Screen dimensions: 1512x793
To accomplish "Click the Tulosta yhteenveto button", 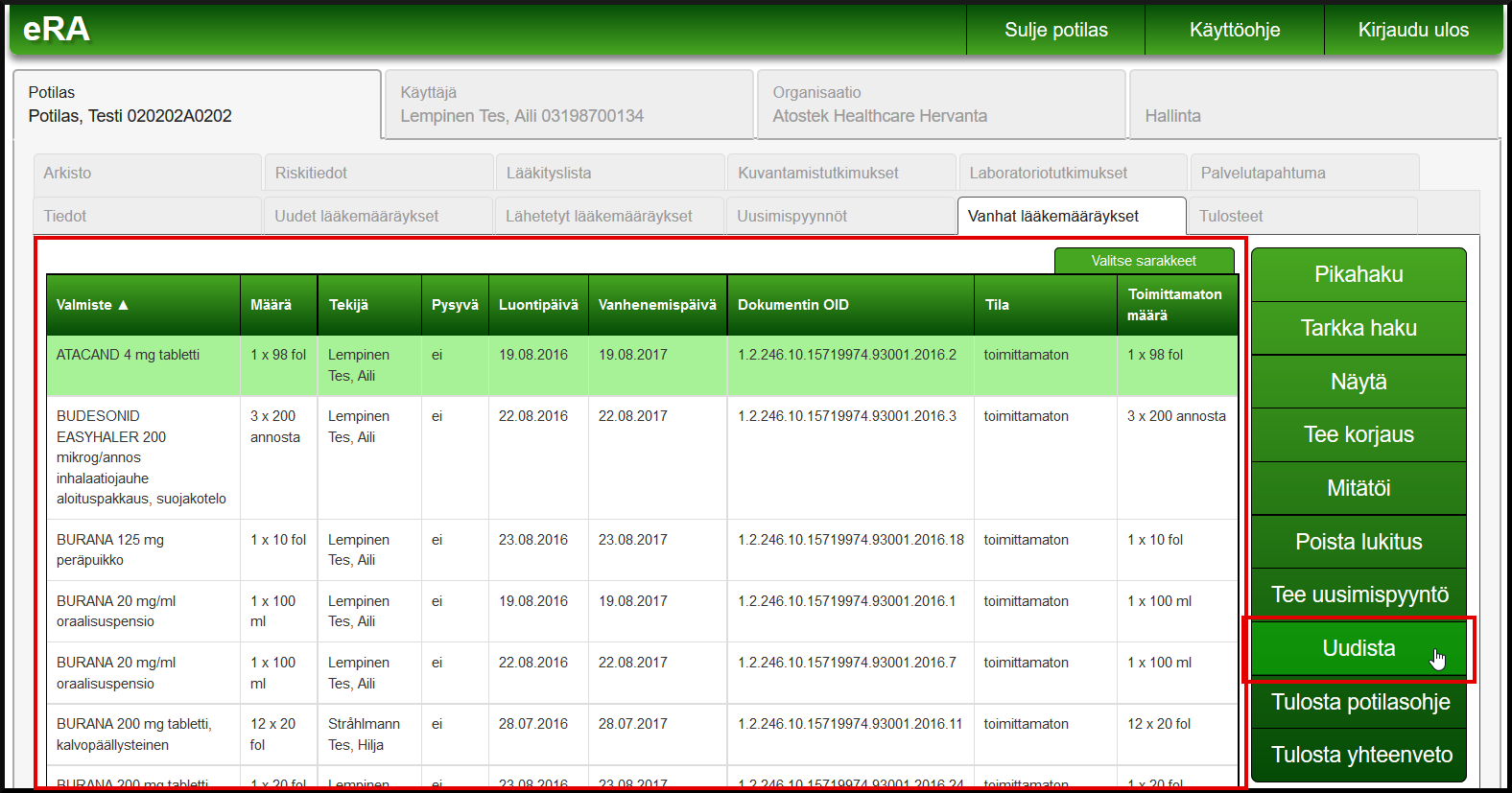I will pos(1358,755).
